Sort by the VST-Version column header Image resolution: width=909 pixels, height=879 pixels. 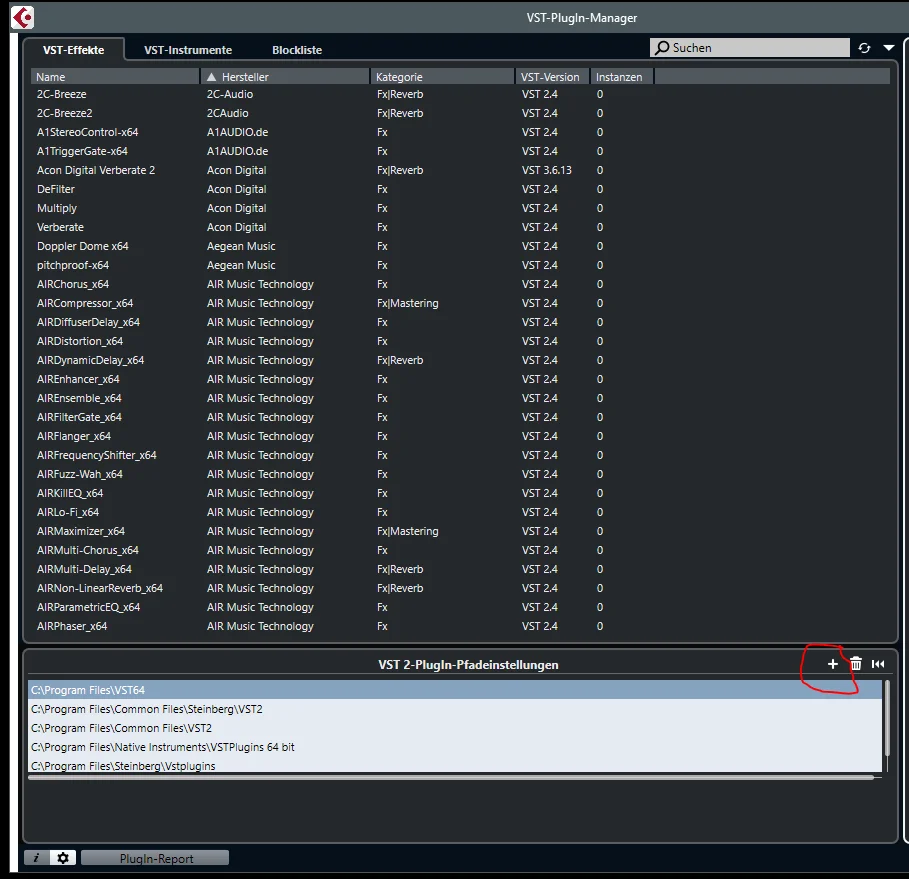[x=552, y=77]
